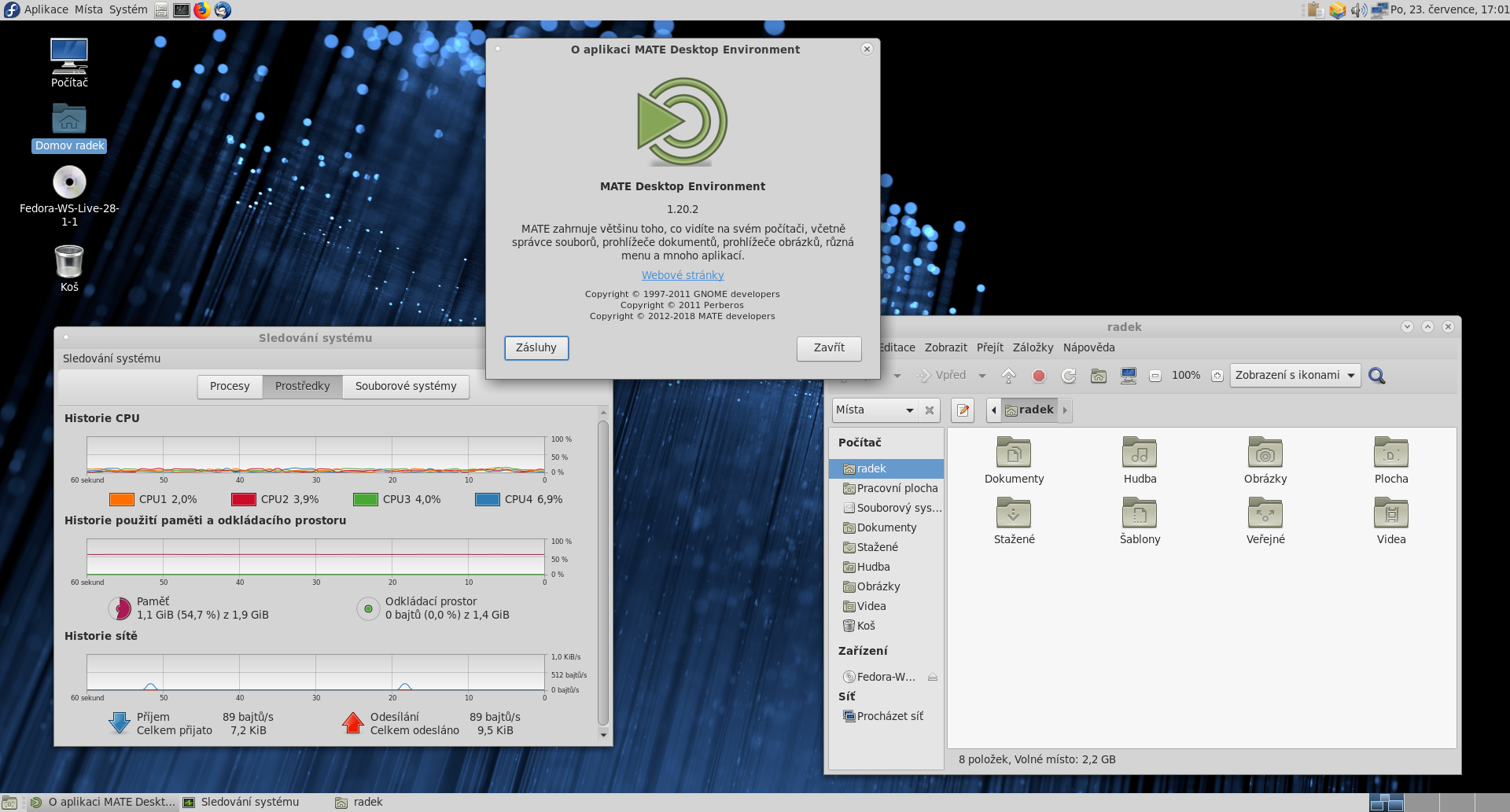The width and height of the screenshot is (1510, 812).
Task: Launch Firefox from the top panel
Action: tap(202, 10)
